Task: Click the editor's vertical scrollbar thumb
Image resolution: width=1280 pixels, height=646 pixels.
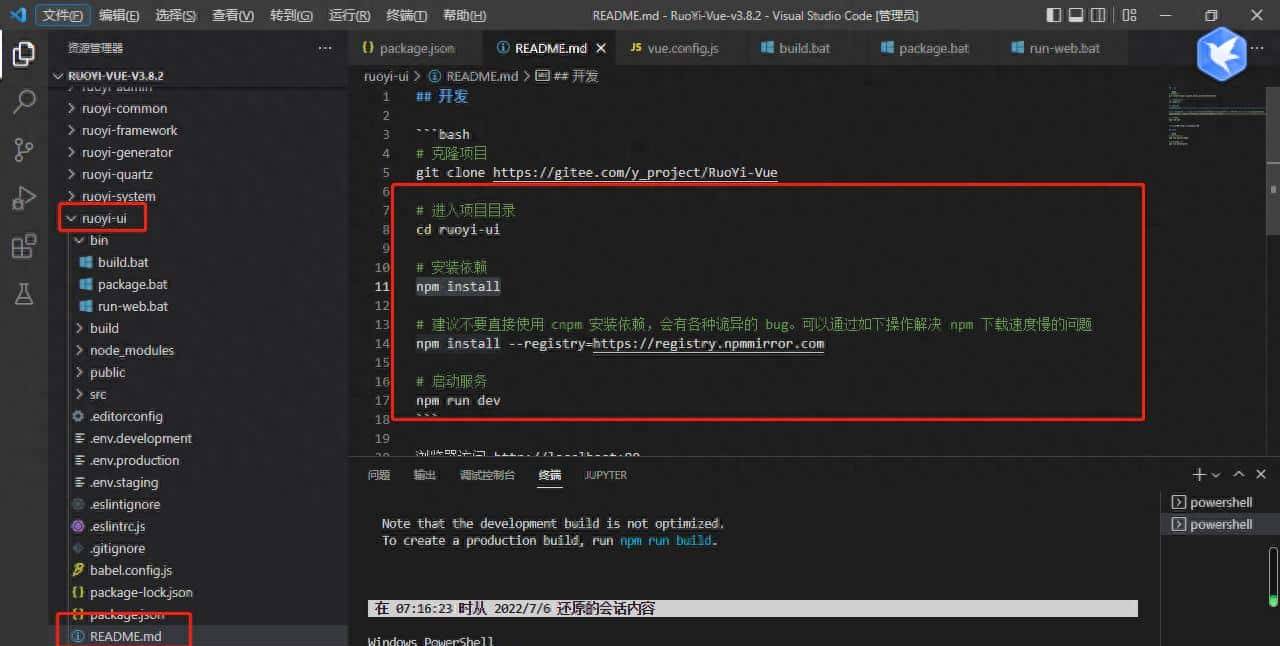Action: click(x=1273, y=189)
